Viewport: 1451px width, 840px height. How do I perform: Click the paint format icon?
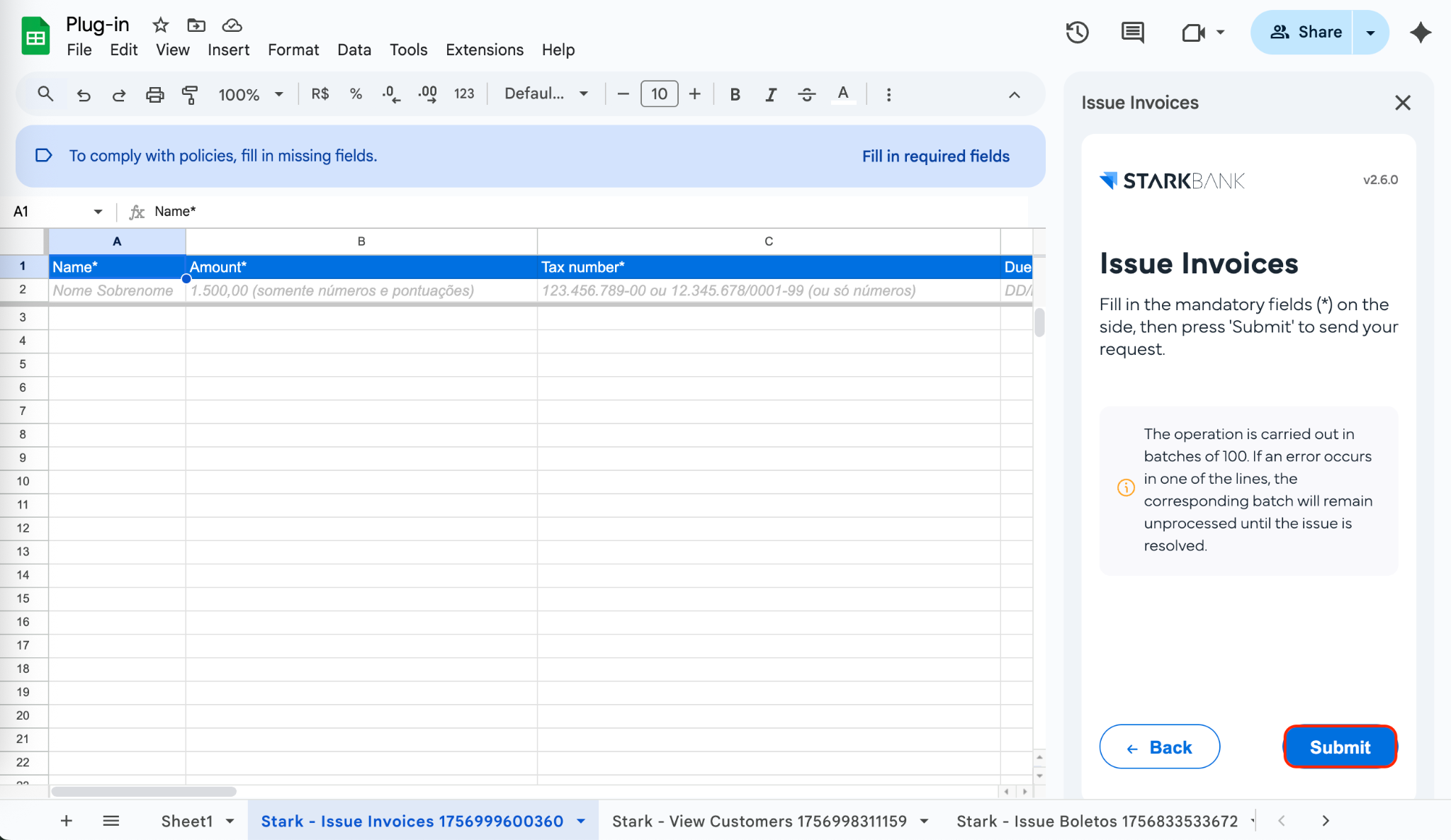(190, 94)
